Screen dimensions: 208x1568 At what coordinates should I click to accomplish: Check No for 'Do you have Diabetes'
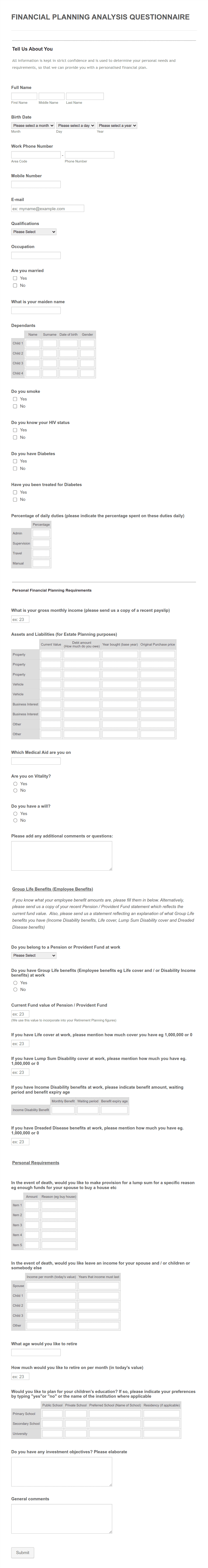(15, 468)
